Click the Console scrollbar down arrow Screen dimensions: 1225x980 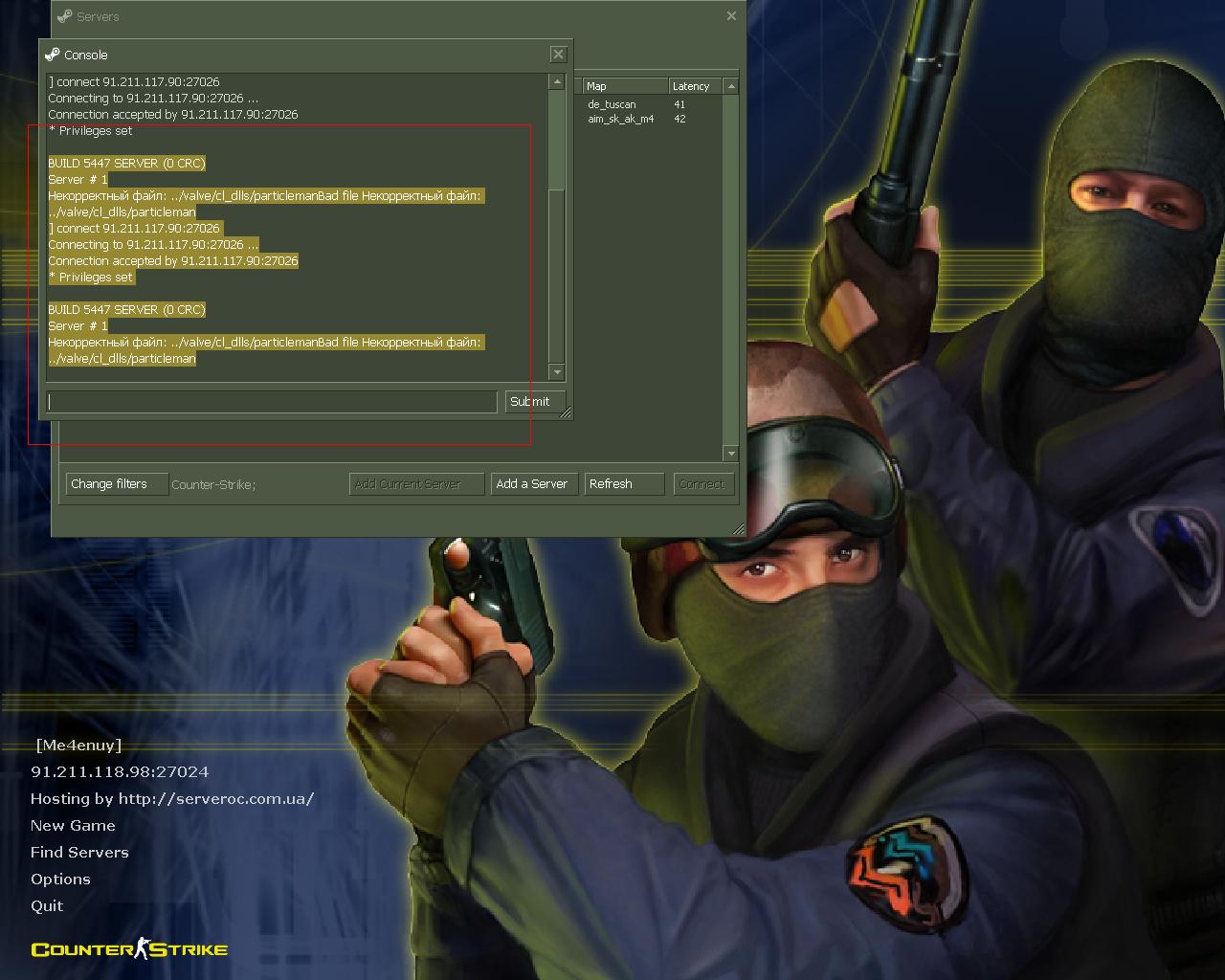[x=557, y=371]
